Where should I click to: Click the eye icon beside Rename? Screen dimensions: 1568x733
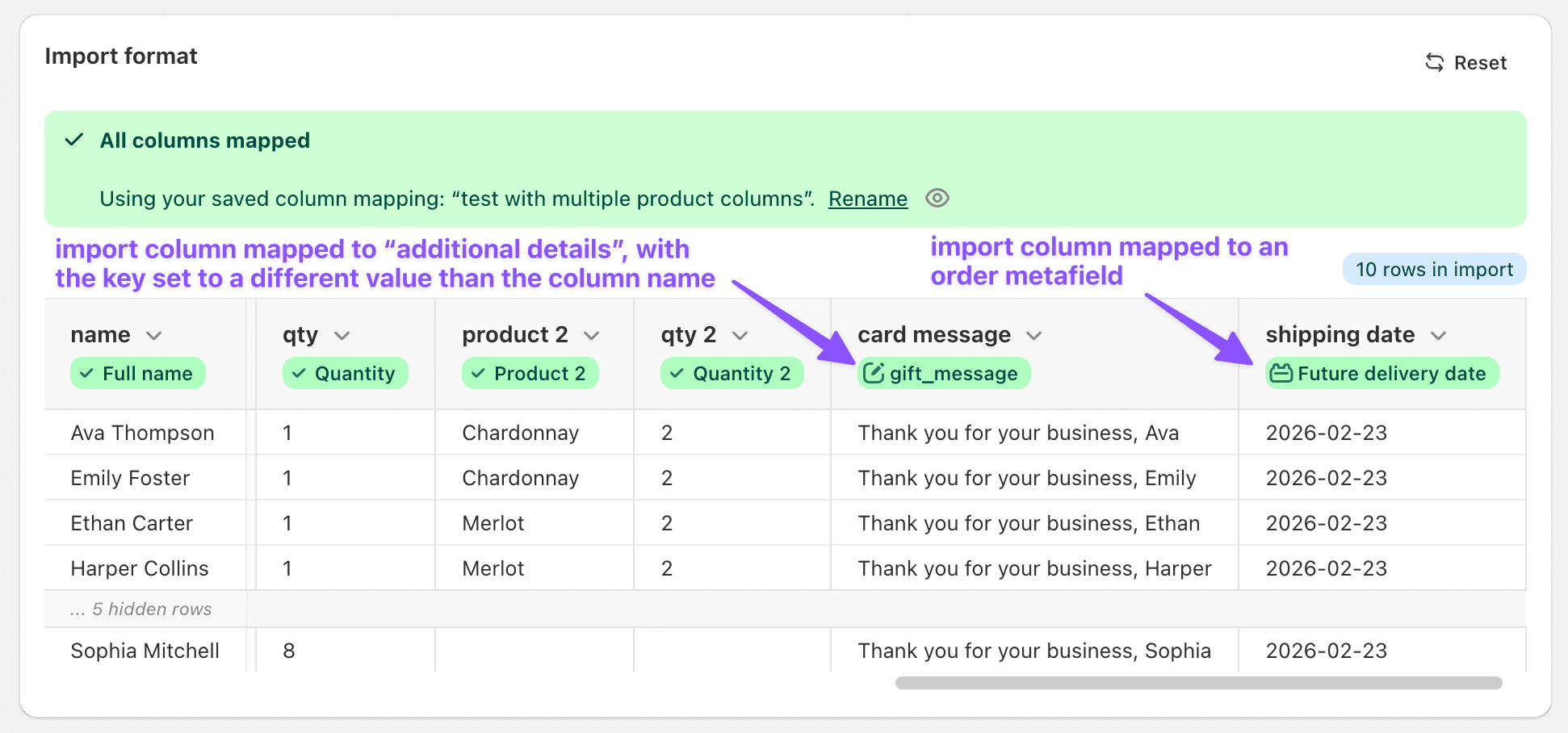coord(937,198)
